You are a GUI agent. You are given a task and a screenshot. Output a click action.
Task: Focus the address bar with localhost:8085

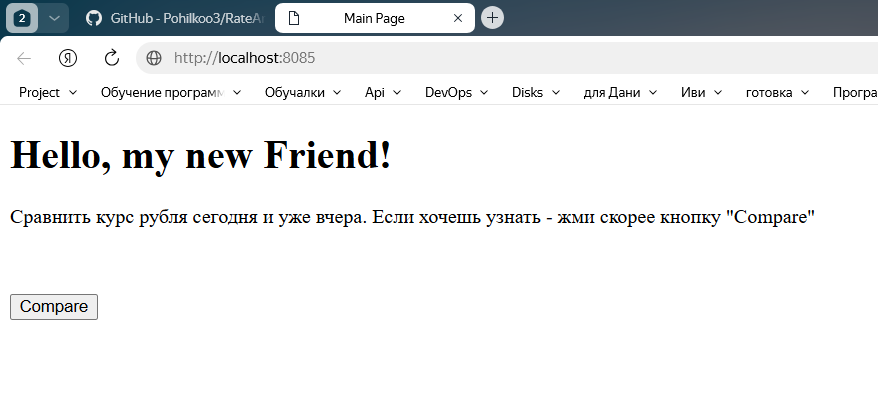pyautogui.click(x=507, y=58)
